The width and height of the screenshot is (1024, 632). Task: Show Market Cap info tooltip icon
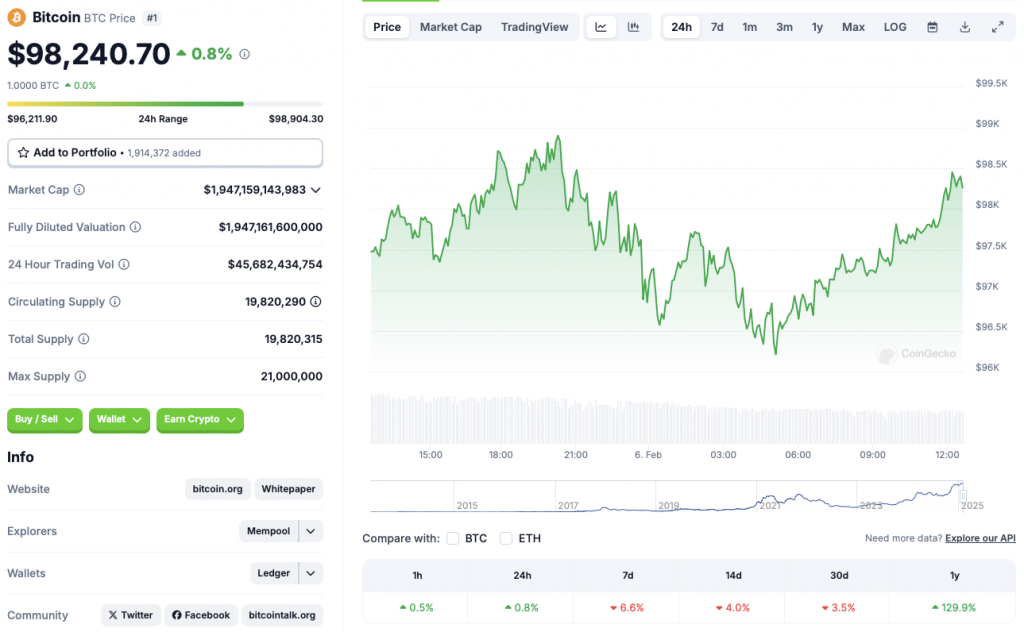tap(79, 189)
